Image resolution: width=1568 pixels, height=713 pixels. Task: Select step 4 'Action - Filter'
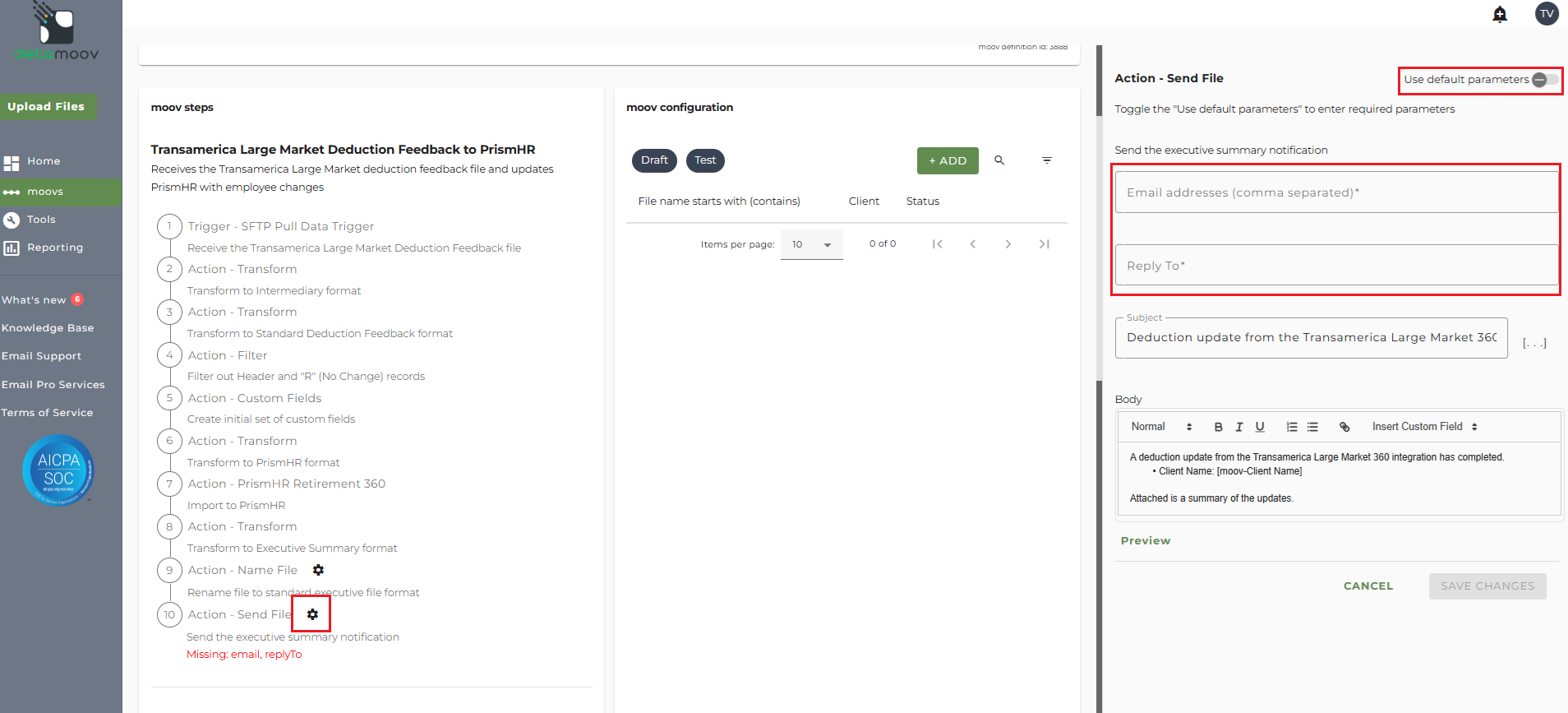[x=228, y=355]
